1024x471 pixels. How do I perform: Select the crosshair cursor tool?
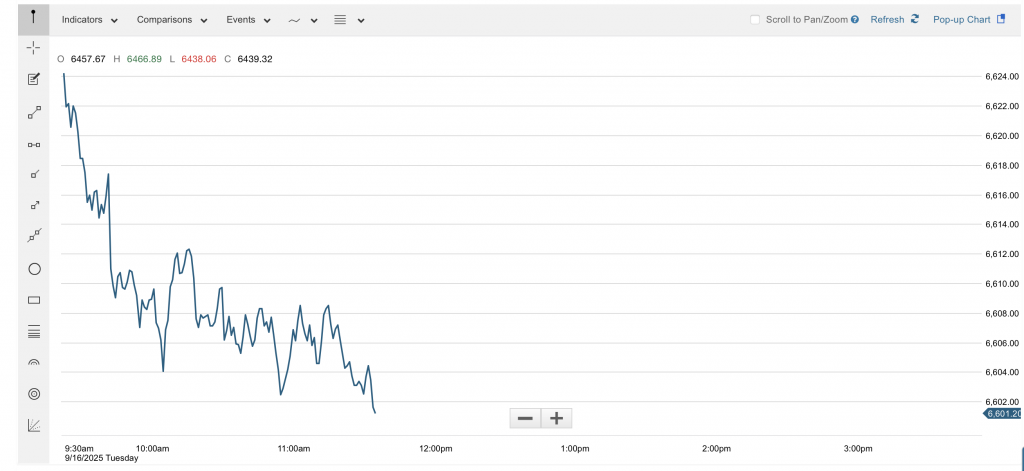[x=33, y=48]
